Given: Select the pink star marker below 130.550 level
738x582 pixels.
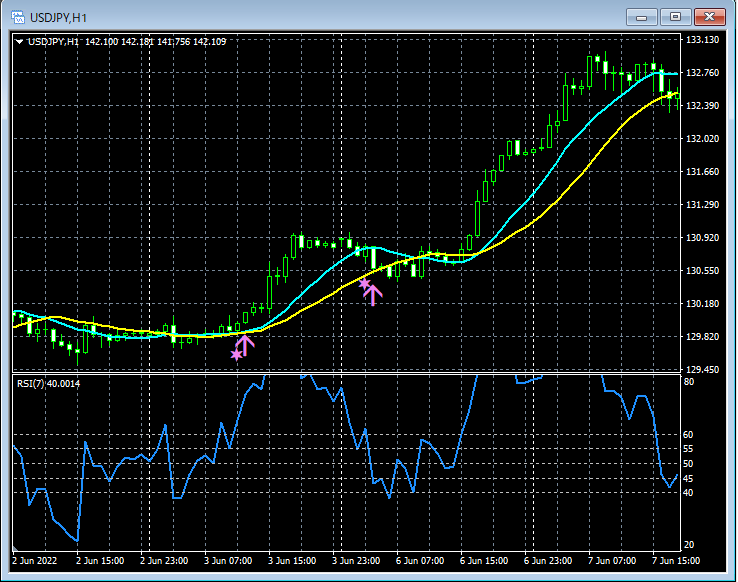Looking at the screenshot, I should pos(364,284).
